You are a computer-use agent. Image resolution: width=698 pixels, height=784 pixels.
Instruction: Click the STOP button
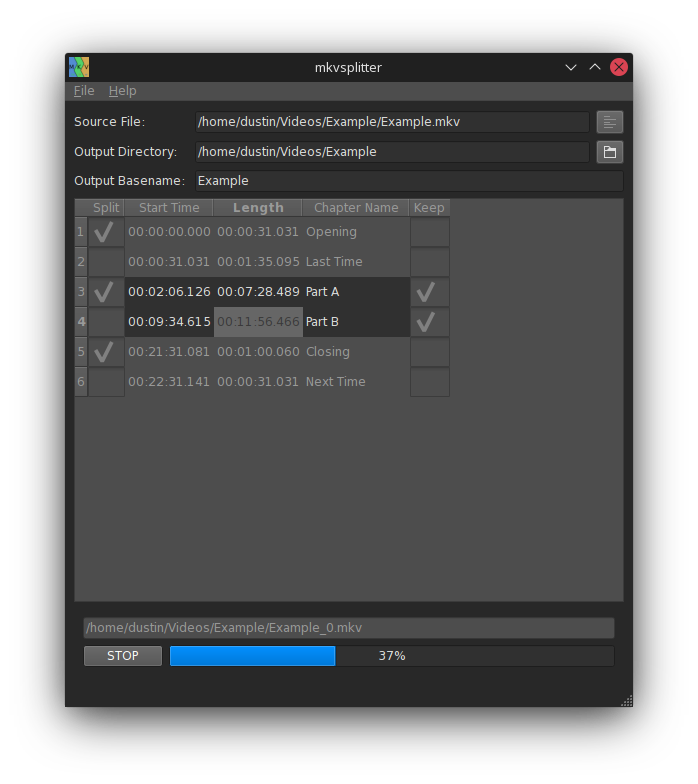(x=122, y=656)
